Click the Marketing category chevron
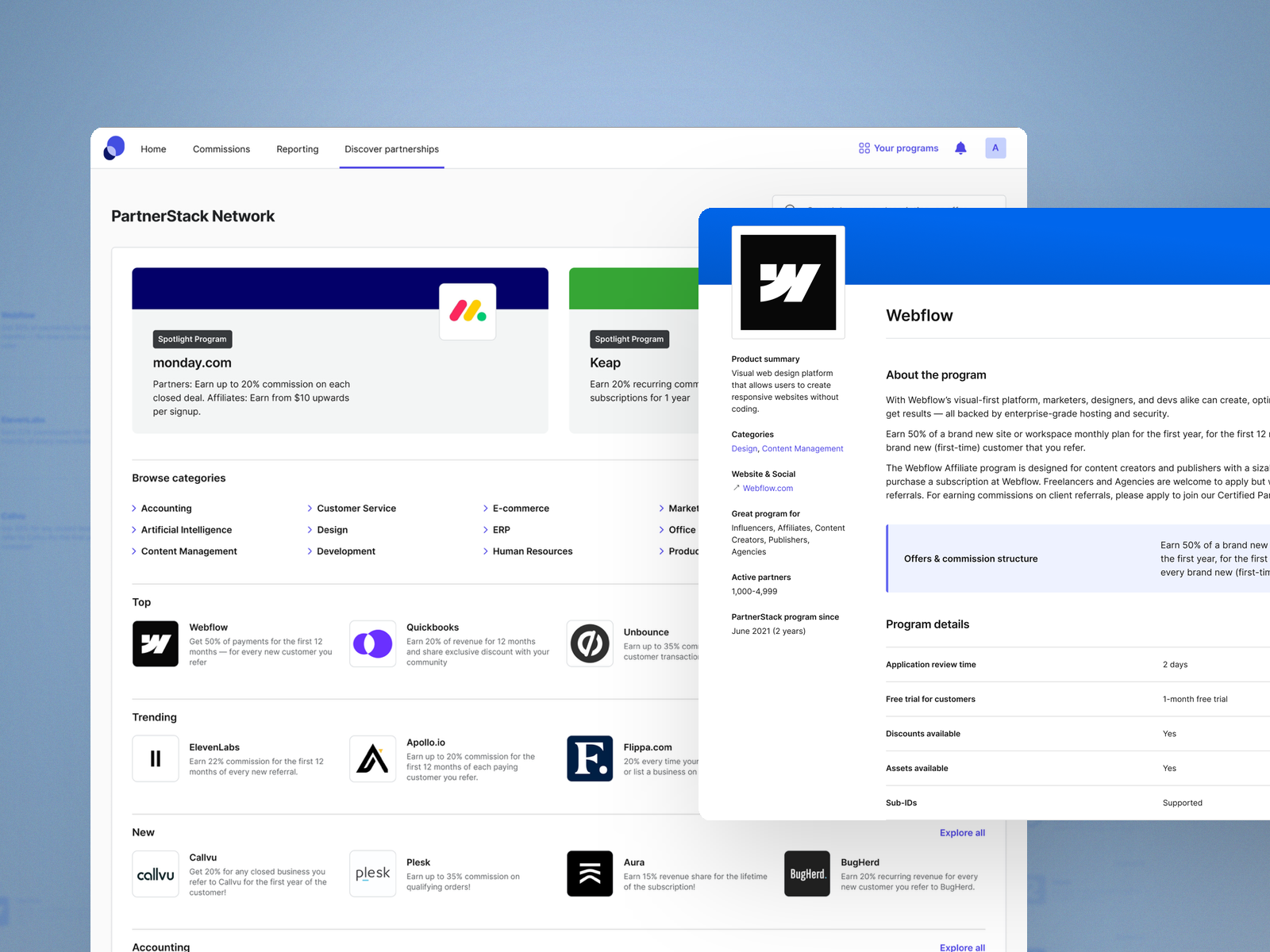The height and width of the screenshot is (952, 1270). click(661, 509)
